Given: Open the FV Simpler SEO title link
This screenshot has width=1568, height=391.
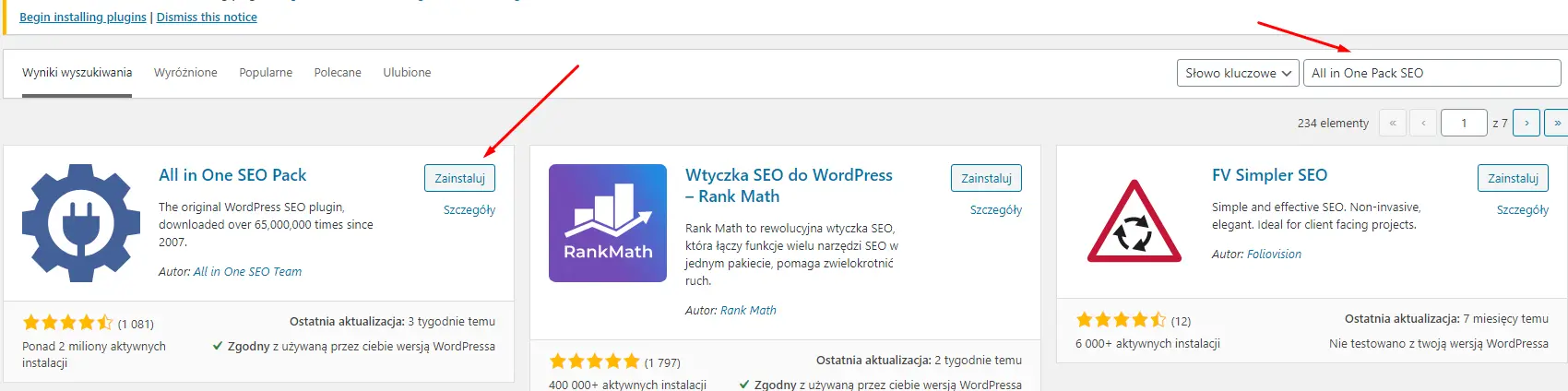Looking at the screenshot, I should pyautogui.click(x=1269, y=175).
